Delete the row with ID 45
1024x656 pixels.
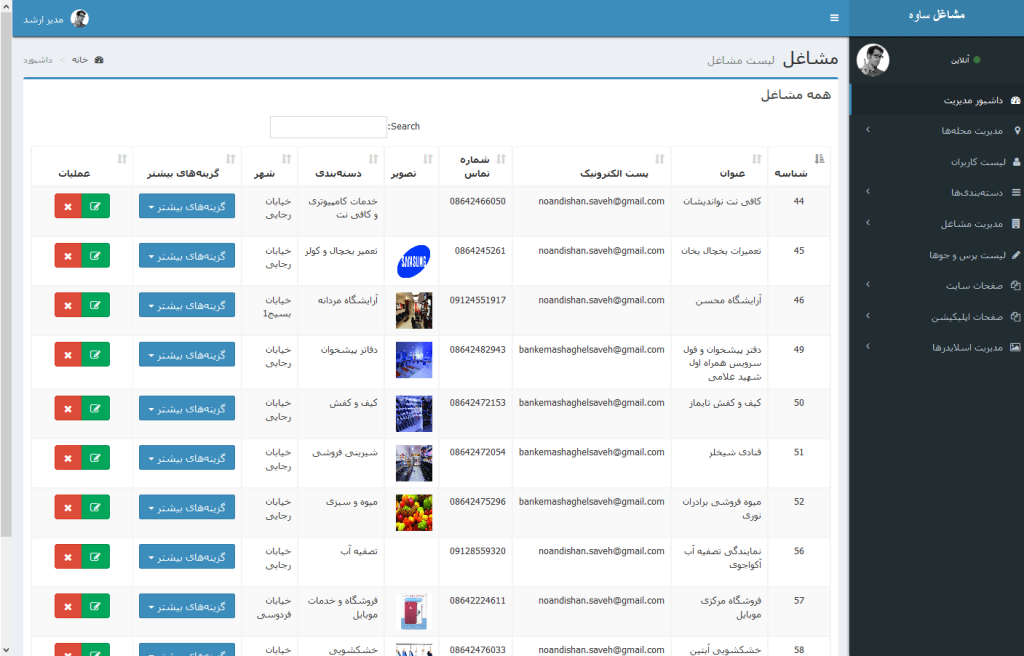[x=68, y=255]
